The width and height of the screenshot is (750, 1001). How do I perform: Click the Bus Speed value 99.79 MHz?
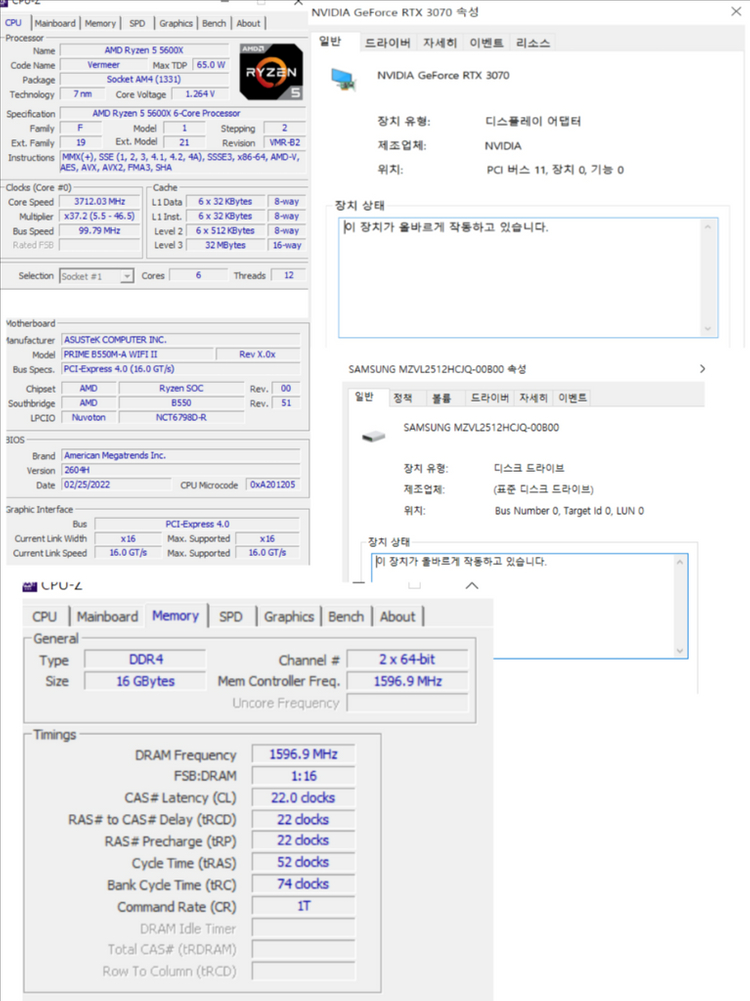(x=100, y=230)
